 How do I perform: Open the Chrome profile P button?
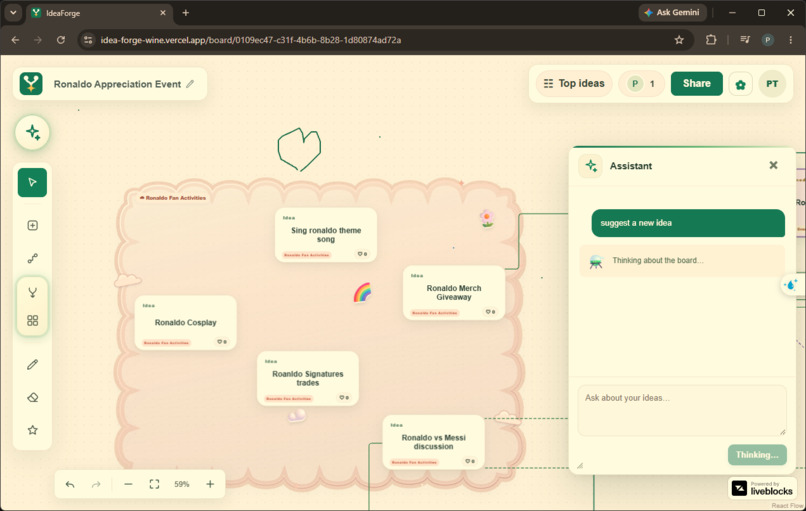point(768,40)
